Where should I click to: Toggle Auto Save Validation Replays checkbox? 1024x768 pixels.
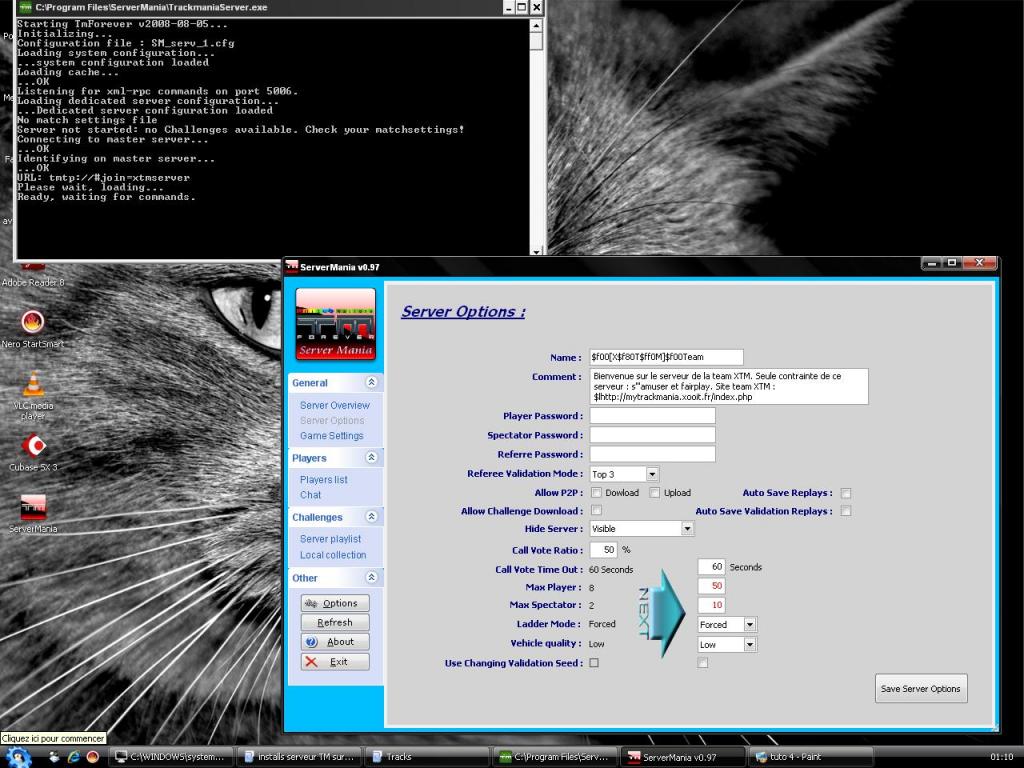[x=846, y=511]
